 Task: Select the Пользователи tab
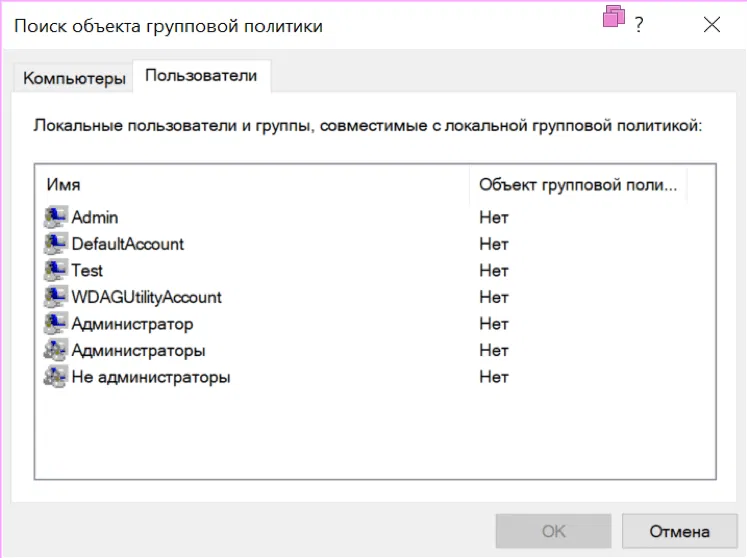(201, 76)
